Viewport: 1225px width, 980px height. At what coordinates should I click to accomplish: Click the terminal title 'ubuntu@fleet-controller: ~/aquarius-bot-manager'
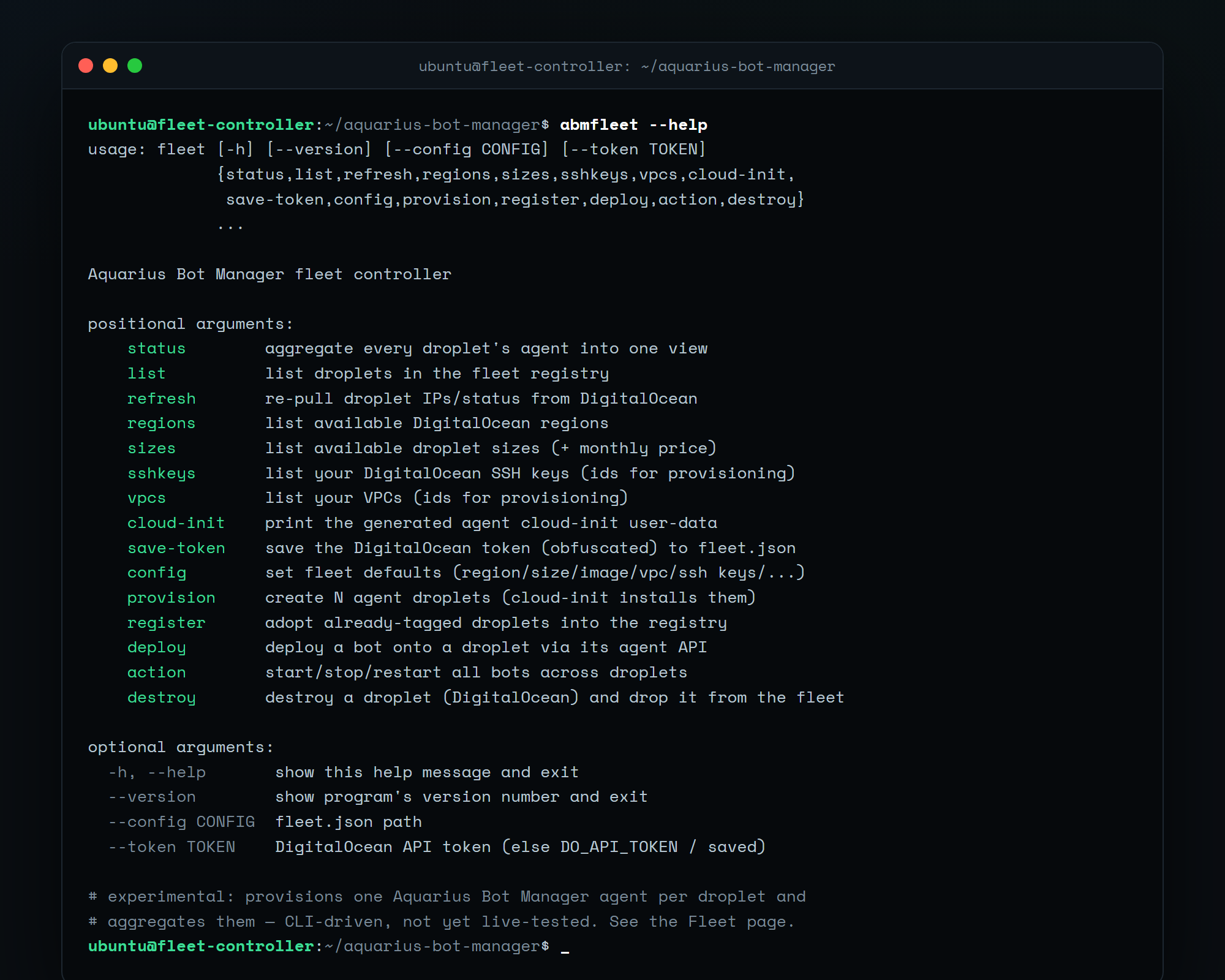[x=627, y=66]
